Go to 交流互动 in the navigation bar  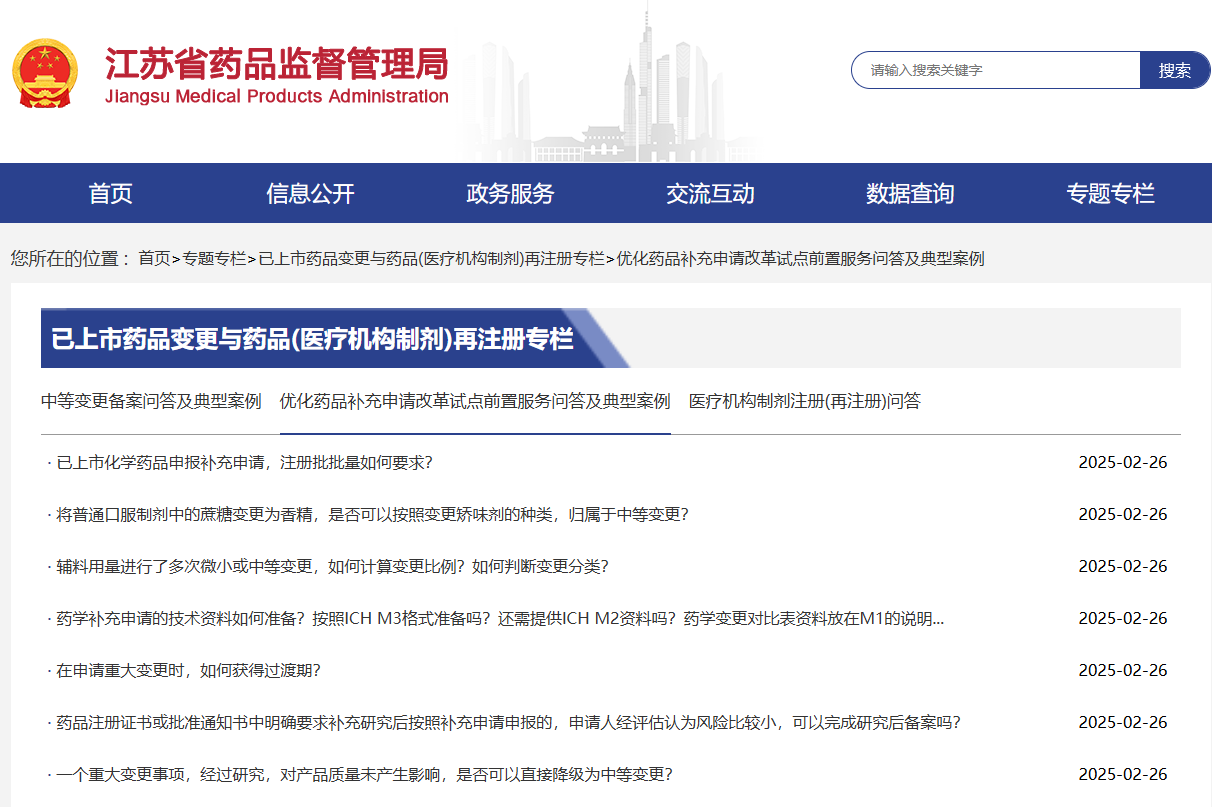[x=710, y=194]
